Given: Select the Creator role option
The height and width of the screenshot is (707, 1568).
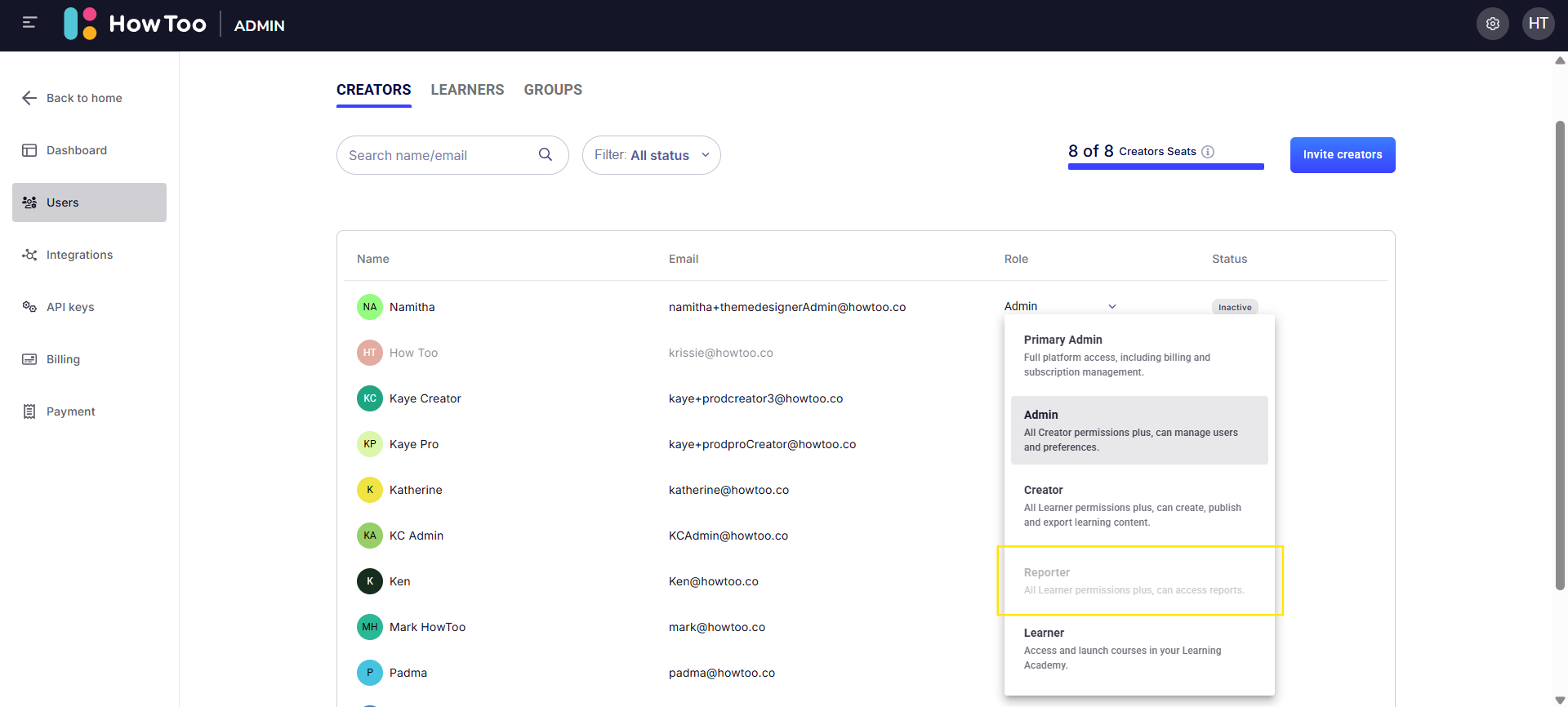Looking at the screenshot, I should [1139, 505].
